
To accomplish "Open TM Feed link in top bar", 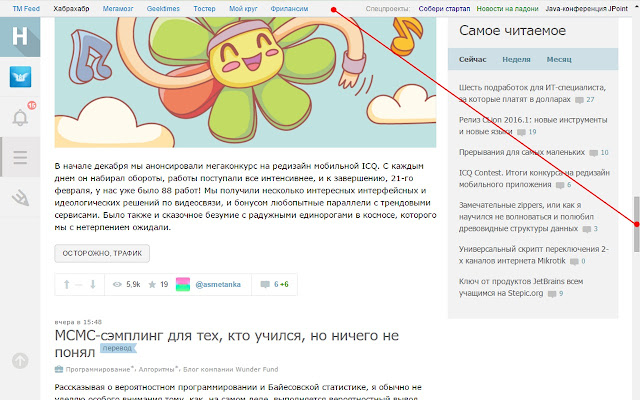I will 26,9.
